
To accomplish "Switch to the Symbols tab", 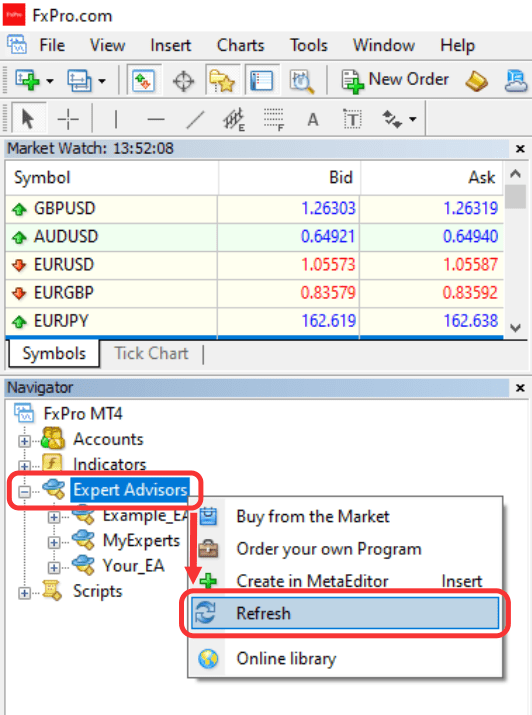I will click(54, 353).
